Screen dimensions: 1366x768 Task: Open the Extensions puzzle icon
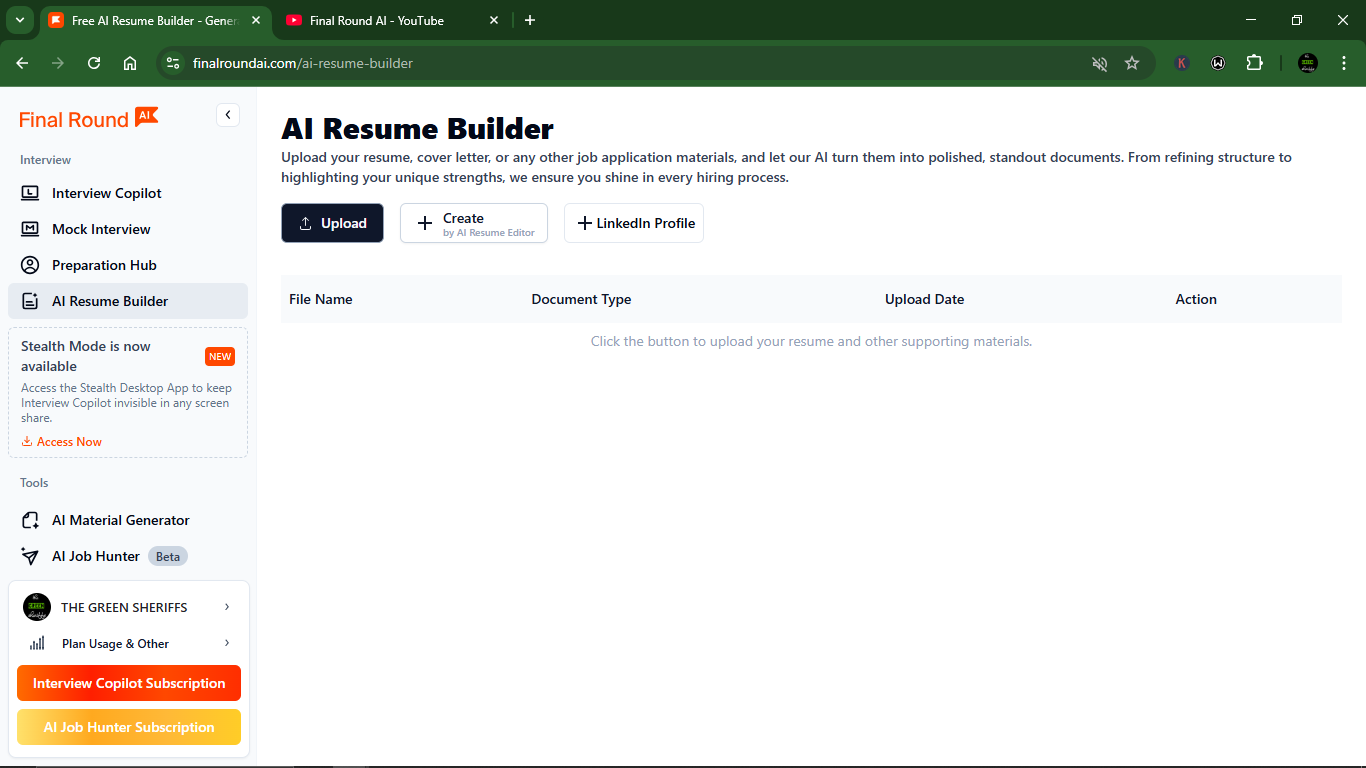tap(1254, 63)
